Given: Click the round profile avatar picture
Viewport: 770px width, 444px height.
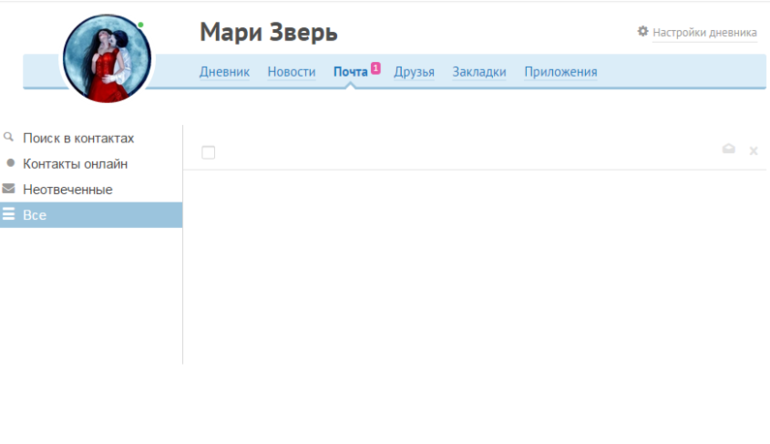Looking at the screenshot, I should [x=107, y=58].
